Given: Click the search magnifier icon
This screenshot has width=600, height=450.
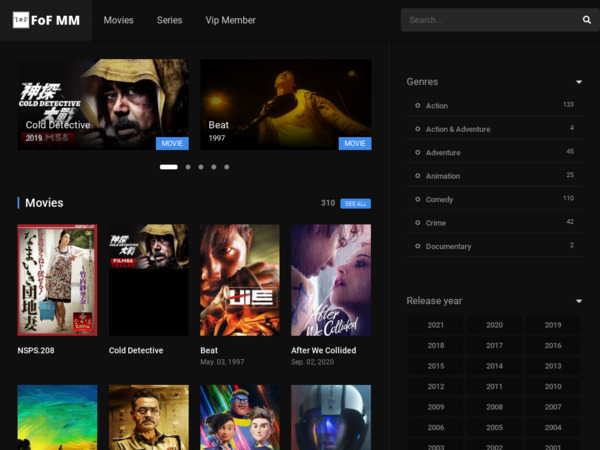Looking at the screenshot, I should 587,20.
